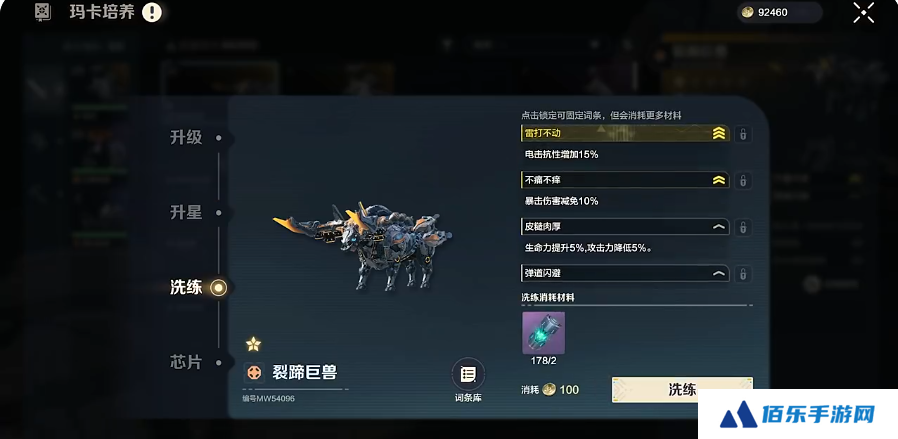Toggle the lock for 皮糙肉厚 entry

pos(743,227)
